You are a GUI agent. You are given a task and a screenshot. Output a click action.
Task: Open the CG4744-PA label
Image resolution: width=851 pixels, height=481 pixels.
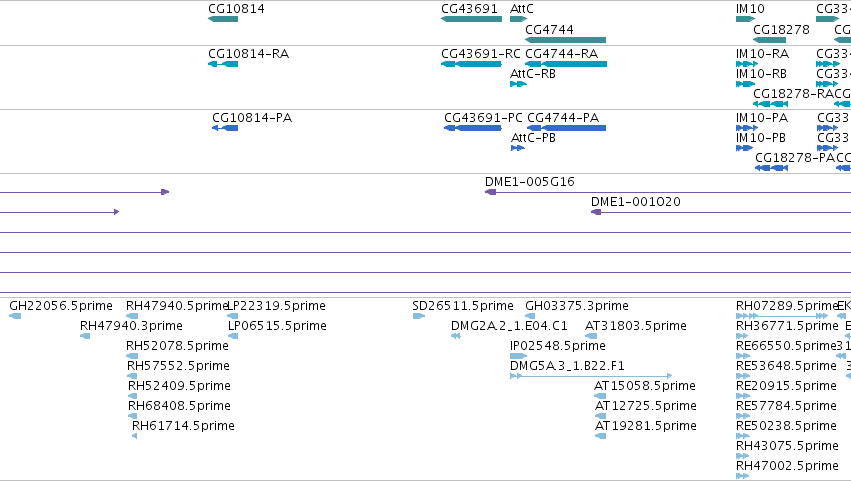click(563, 118)
